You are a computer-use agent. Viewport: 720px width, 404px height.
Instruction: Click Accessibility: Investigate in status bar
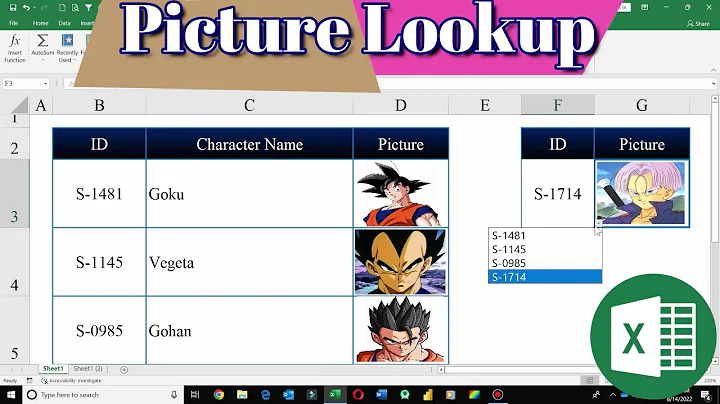pyautogui.click(x=71, y=381)
